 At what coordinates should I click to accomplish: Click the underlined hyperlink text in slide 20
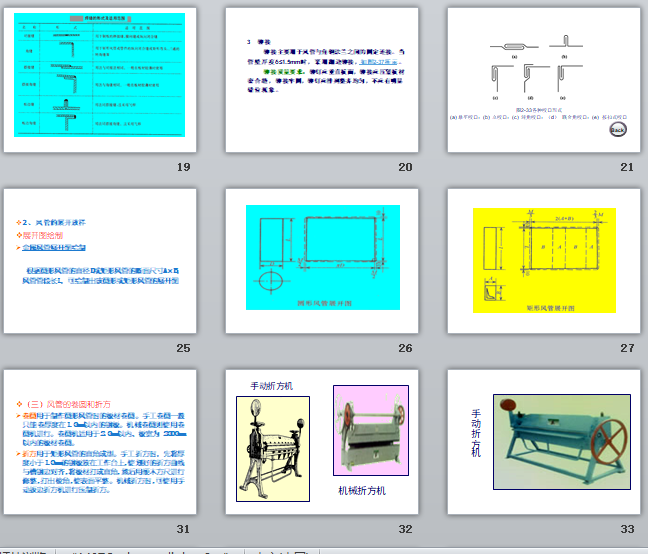tap(378, 62)
